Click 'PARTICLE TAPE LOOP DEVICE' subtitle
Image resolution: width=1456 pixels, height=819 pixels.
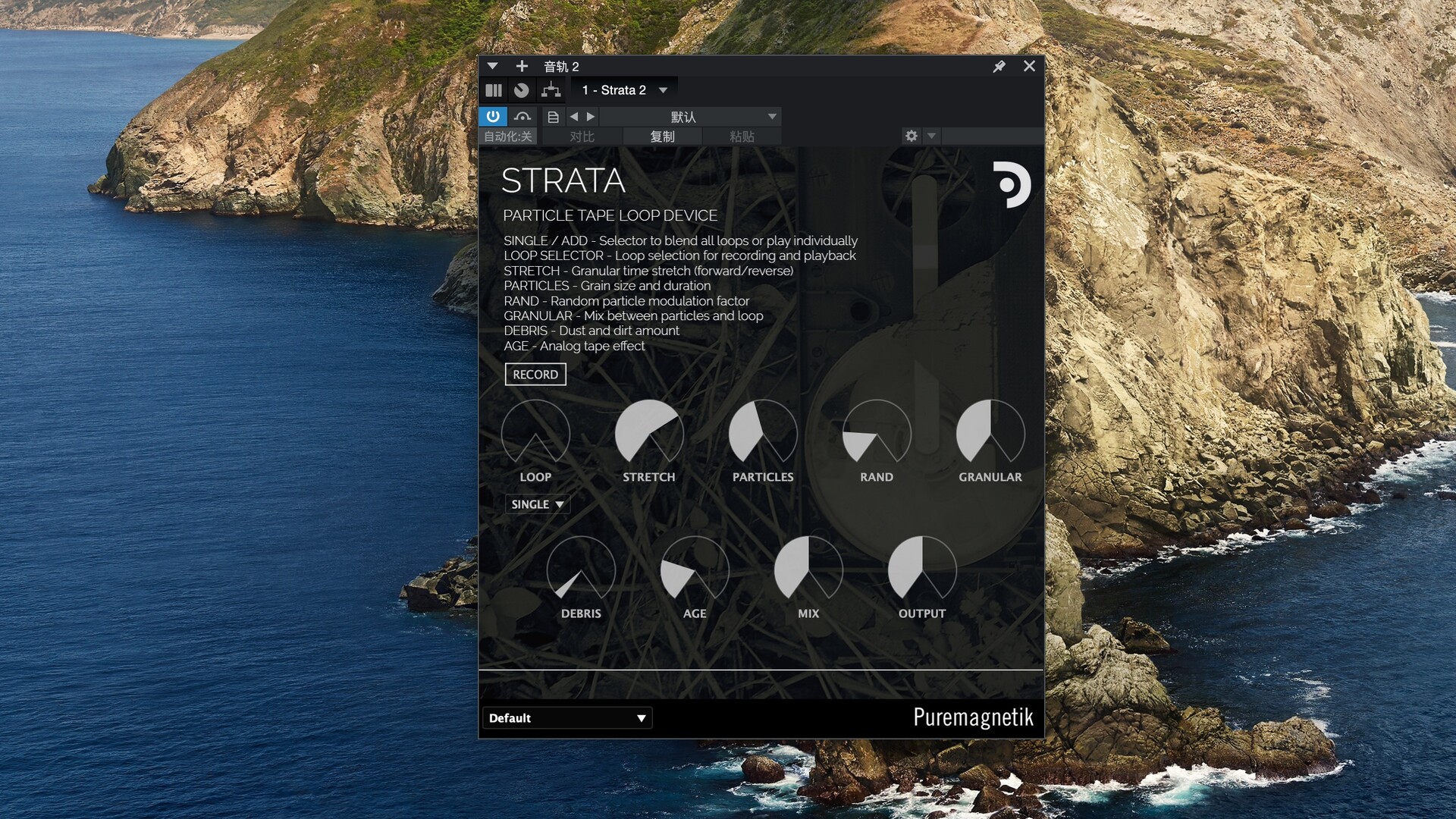click(x=610, y=215)
